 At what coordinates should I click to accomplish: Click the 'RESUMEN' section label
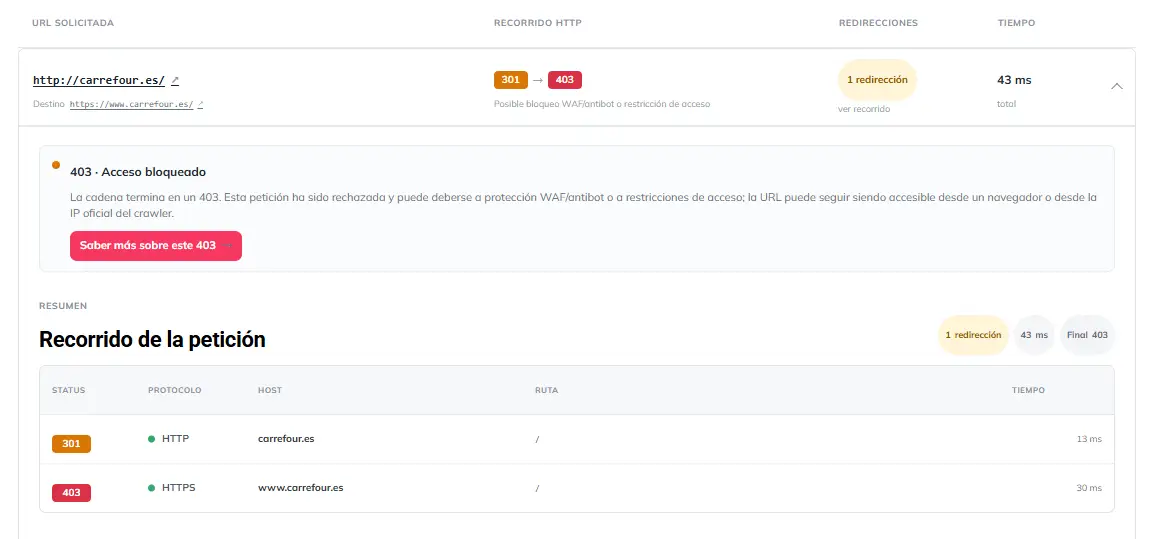(x=63, y=305)
